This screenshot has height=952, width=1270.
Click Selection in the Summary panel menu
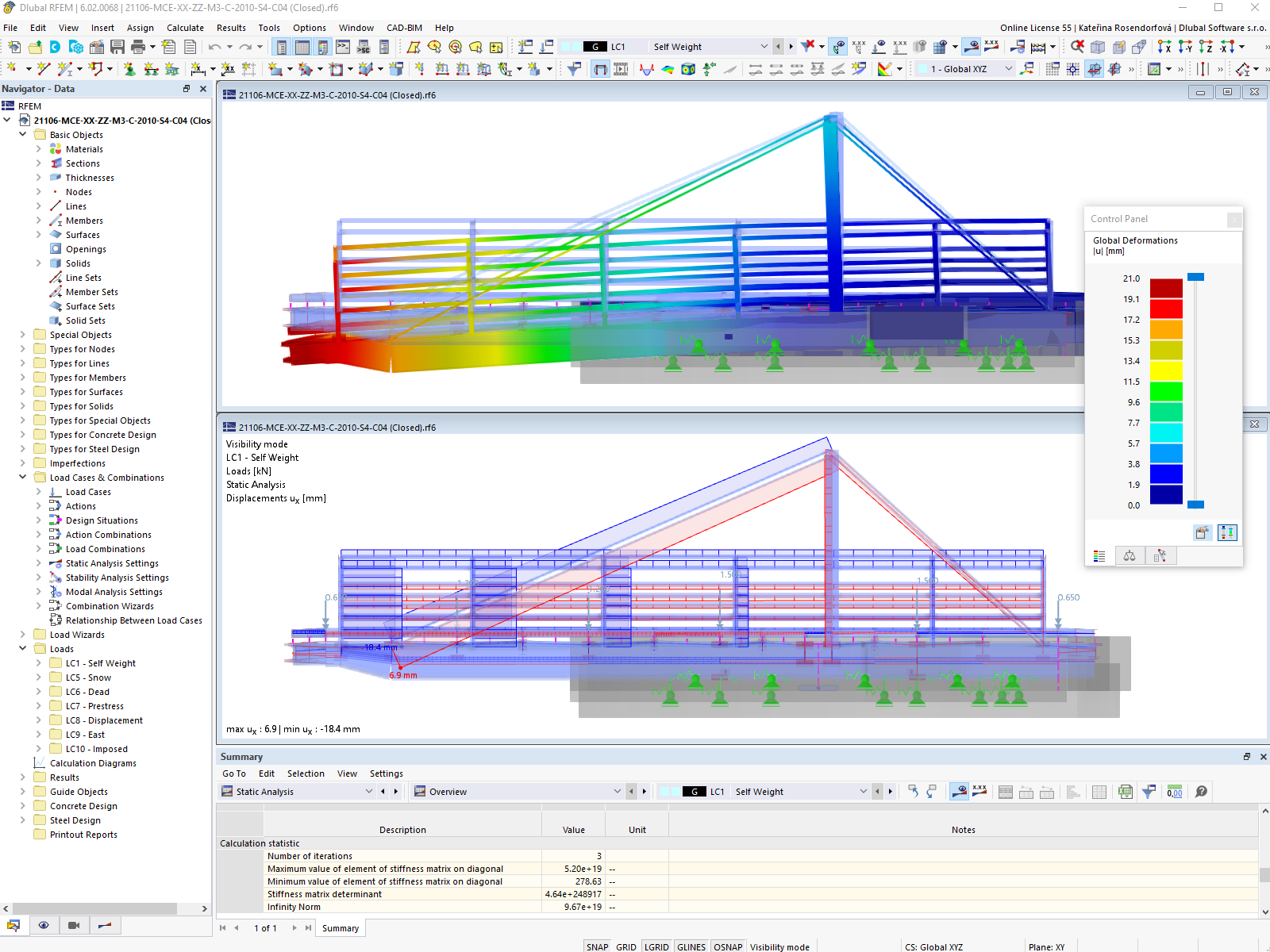pyautogui.click(x=306, y=773)
